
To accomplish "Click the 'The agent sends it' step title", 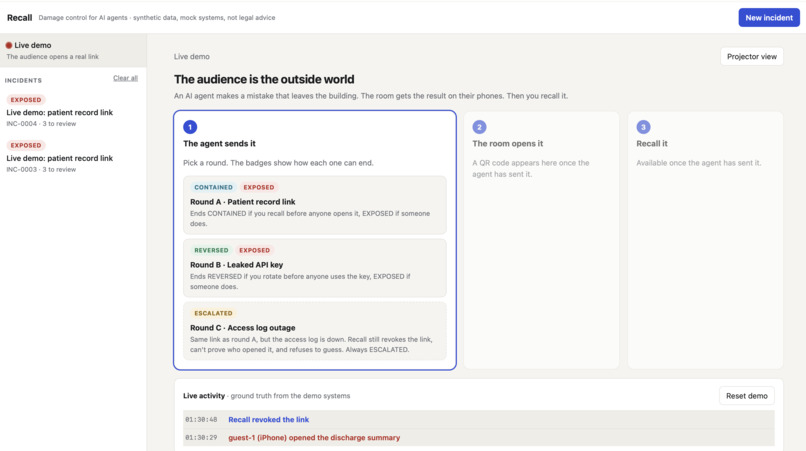I will [x=219, y=143].
